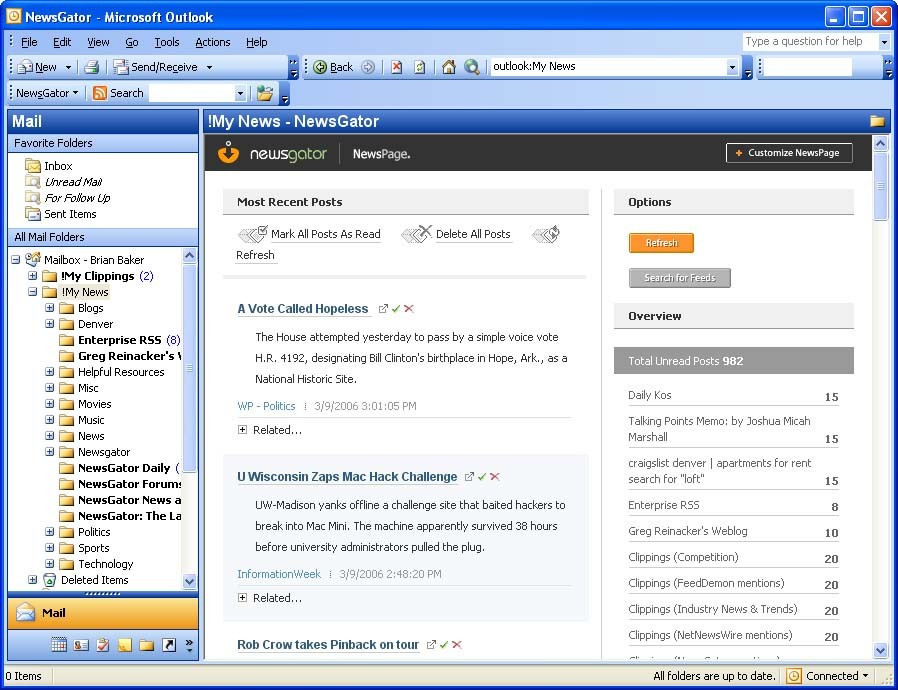Expand the Technology folder

click(x=50, y=563)
